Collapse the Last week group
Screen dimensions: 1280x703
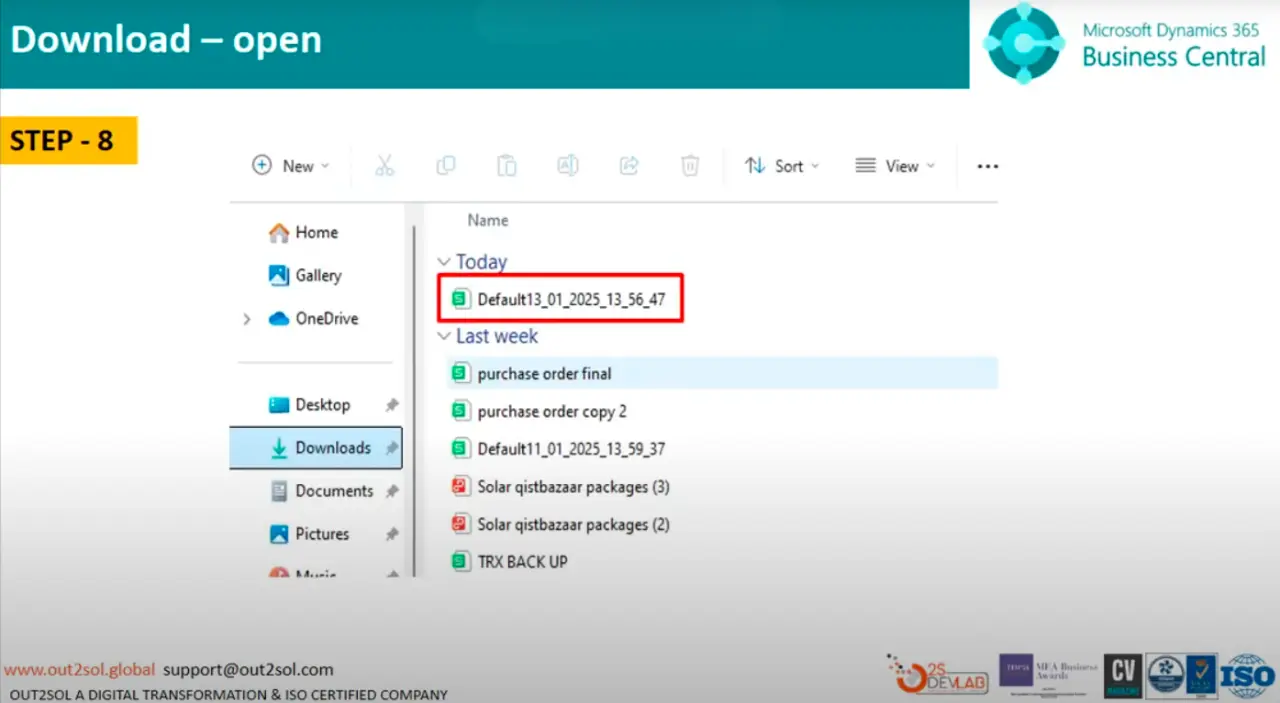point(444,337)
